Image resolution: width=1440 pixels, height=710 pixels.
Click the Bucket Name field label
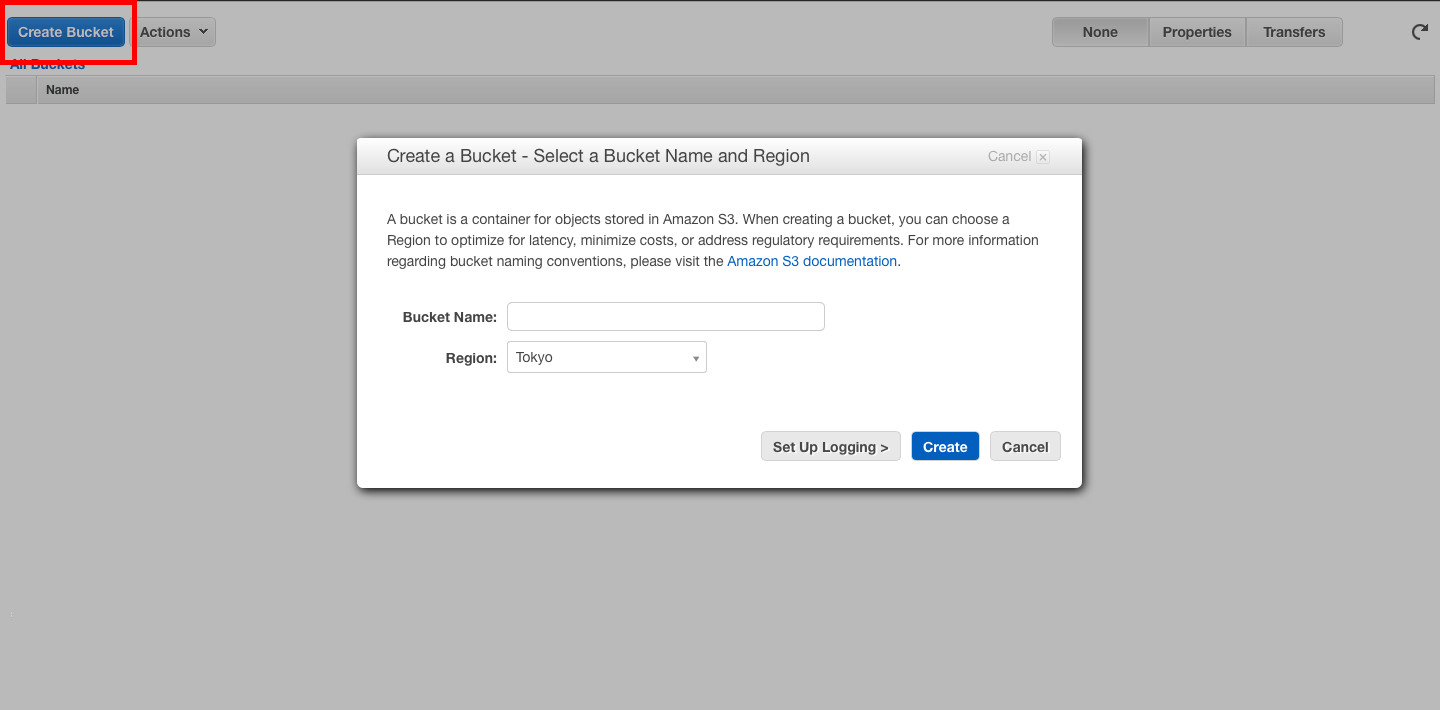(449, 317)
